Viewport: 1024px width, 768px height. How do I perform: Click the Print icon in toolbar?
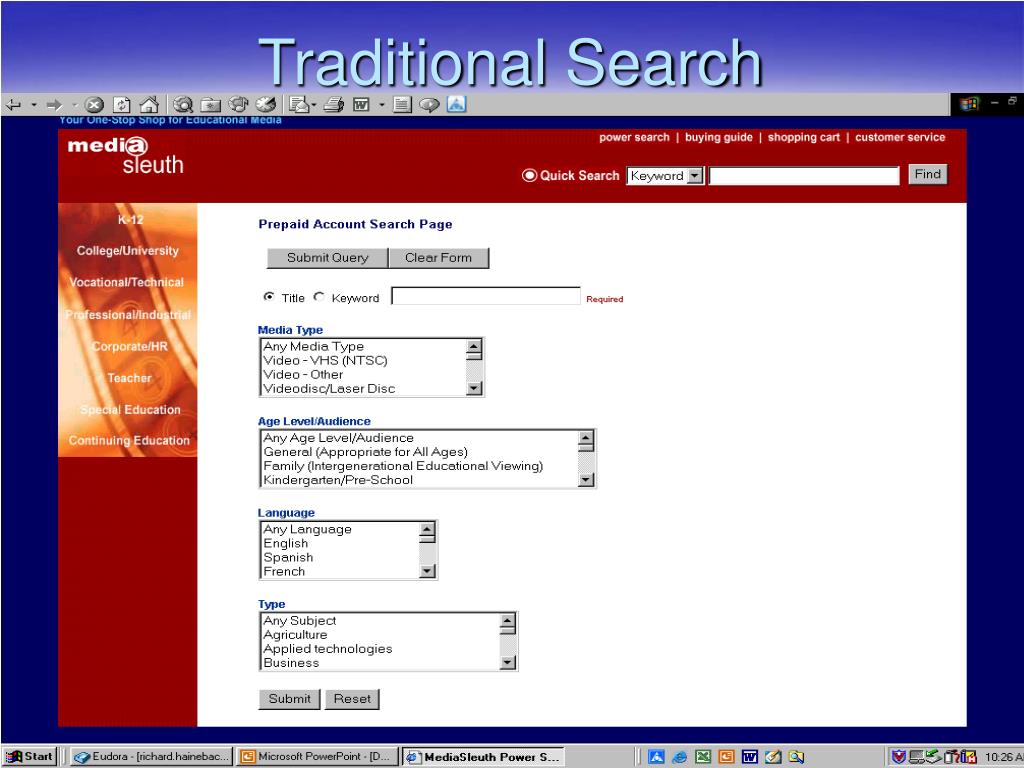coord(334,104)
